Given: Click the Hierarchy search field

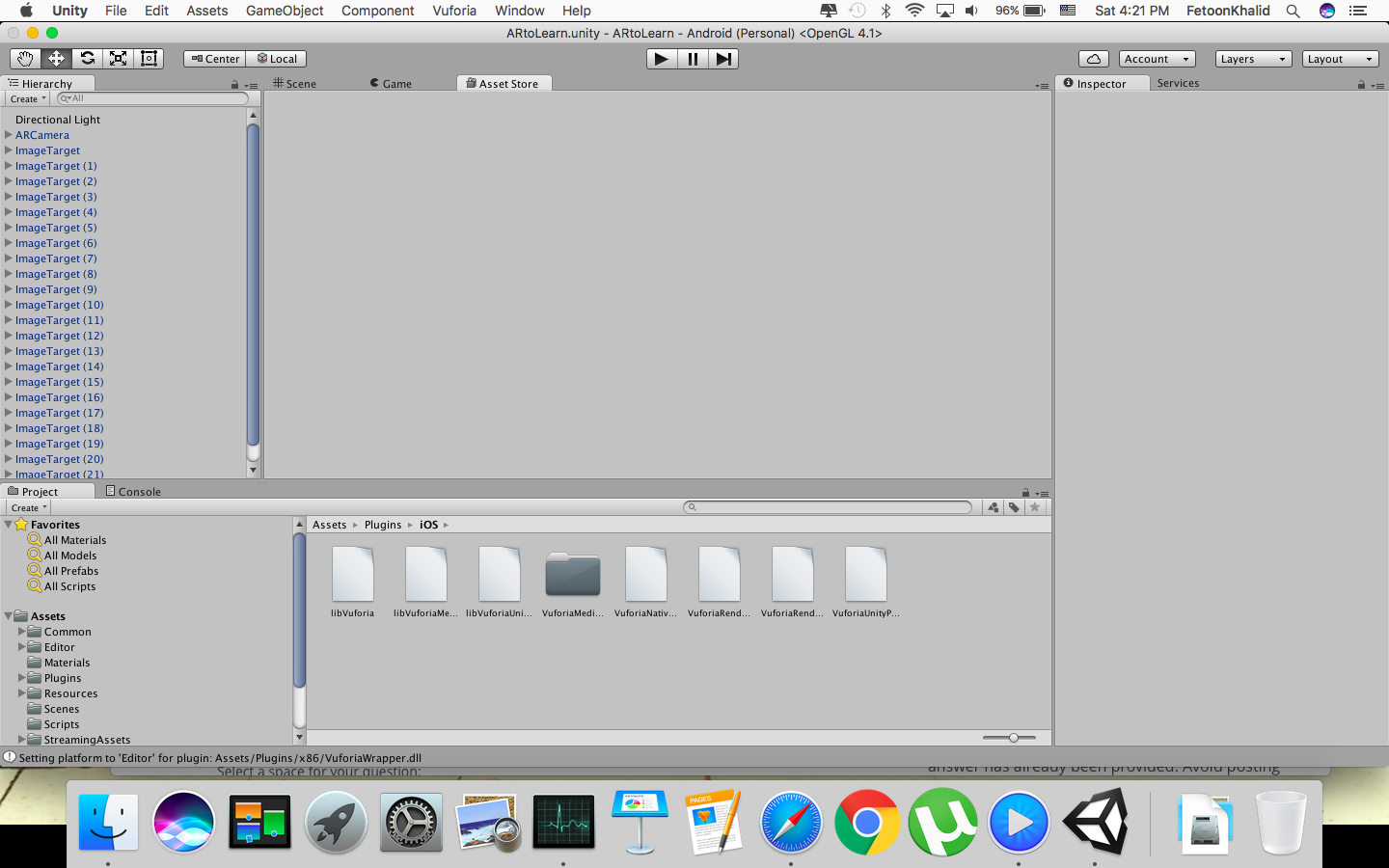Looking at the screenshot, I should tap(152, 98).
